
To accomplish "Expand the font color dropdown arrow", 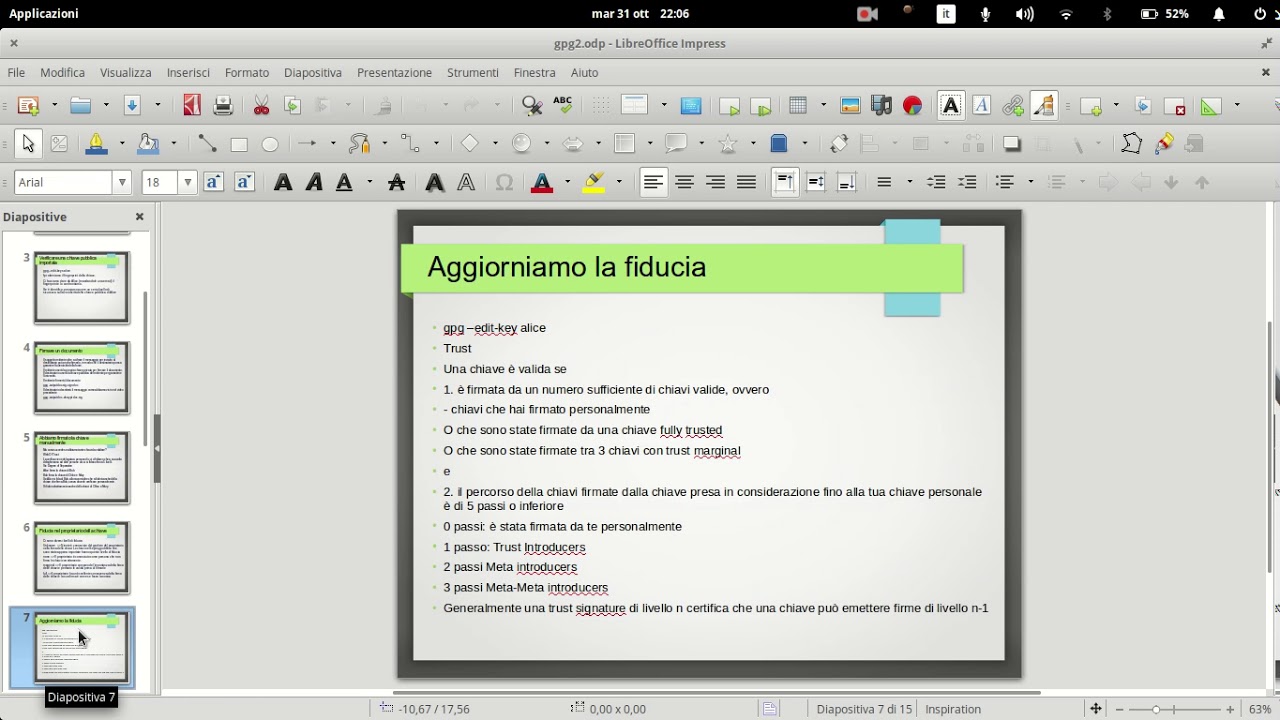I will pos(567,182).
